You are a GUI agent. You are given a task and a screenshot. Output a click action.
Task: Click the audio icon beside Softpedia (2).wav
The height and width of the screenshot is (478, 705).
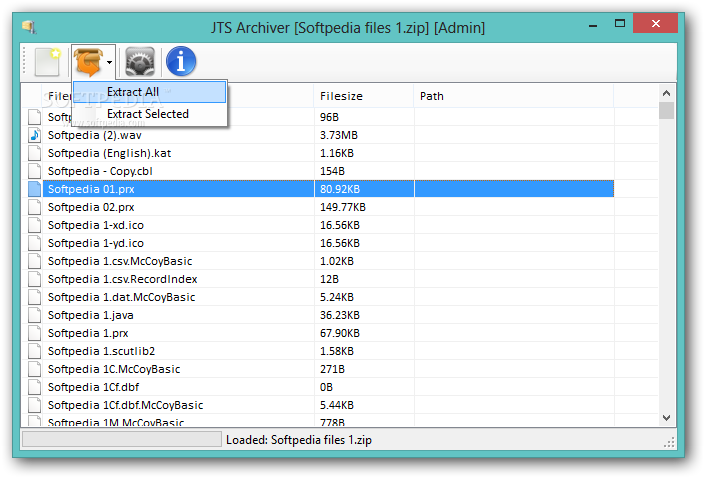35,135
